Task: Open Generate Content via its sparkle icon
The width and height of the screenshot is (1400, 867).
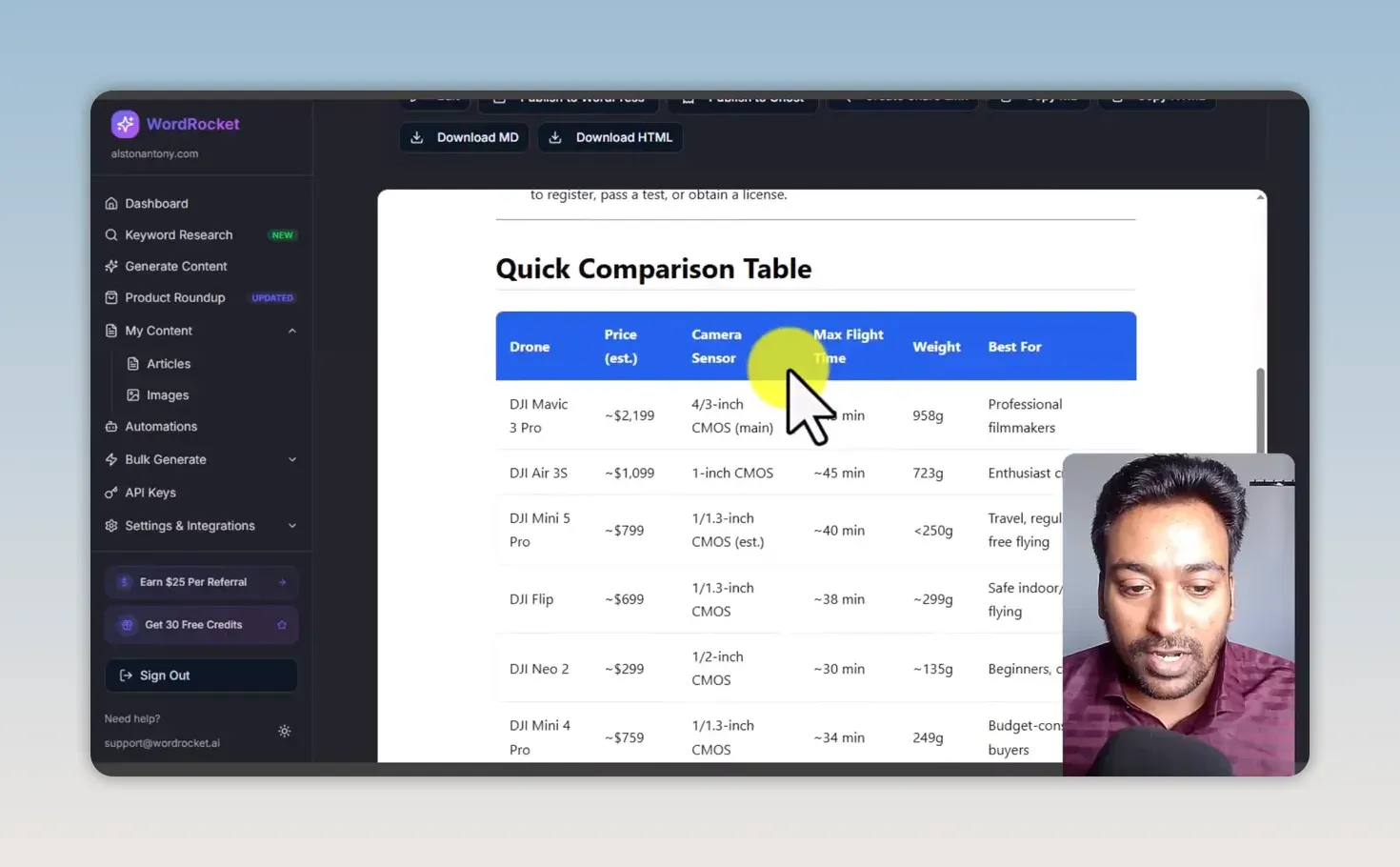Action: point(111,267)
